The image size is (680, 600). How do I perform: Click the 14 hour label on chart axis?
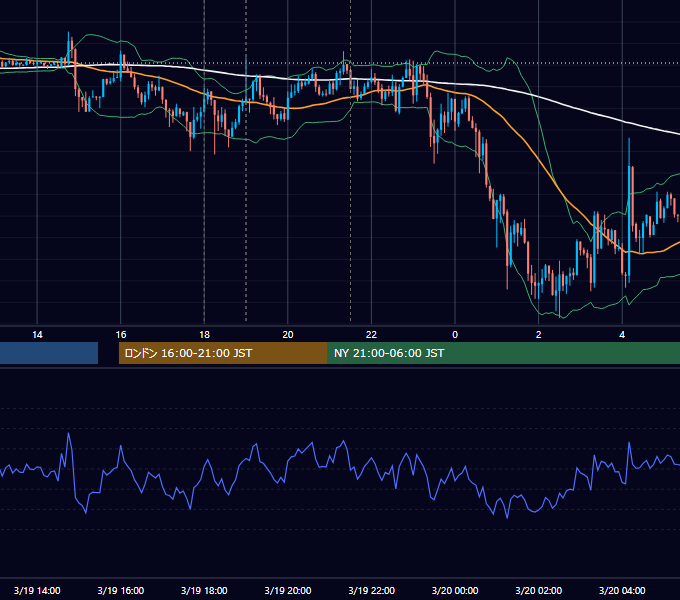tap(37, 335)
